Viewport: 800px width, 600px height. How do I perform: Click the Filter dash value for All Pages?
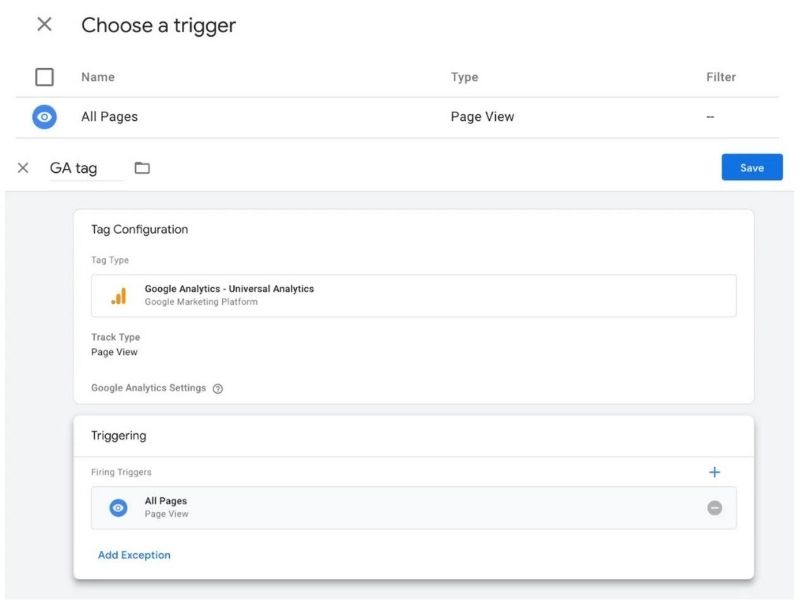pos(710,117)
